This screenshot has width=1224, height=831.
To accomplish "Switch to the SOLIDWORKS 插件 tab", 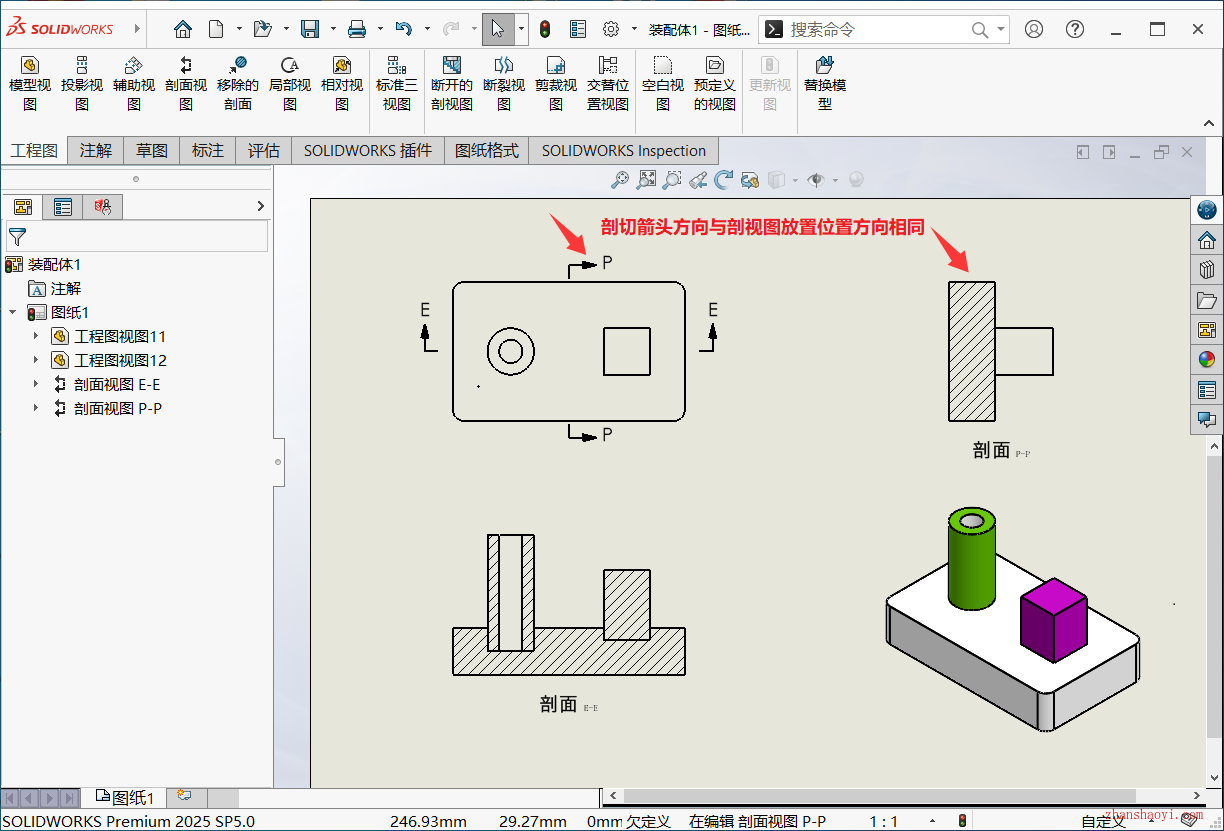I will 368,151.
